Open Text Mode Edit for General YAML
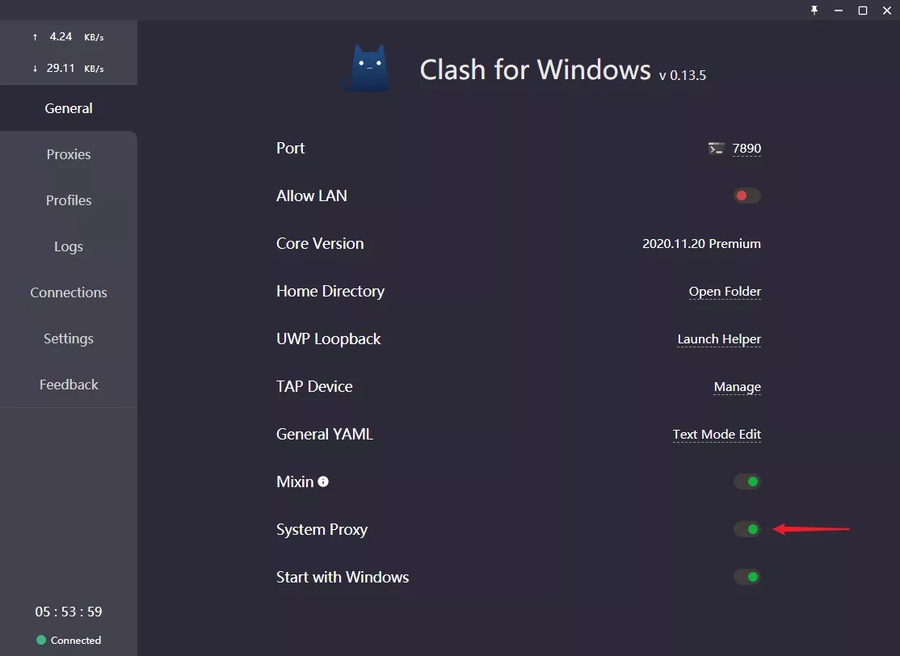 717,434
